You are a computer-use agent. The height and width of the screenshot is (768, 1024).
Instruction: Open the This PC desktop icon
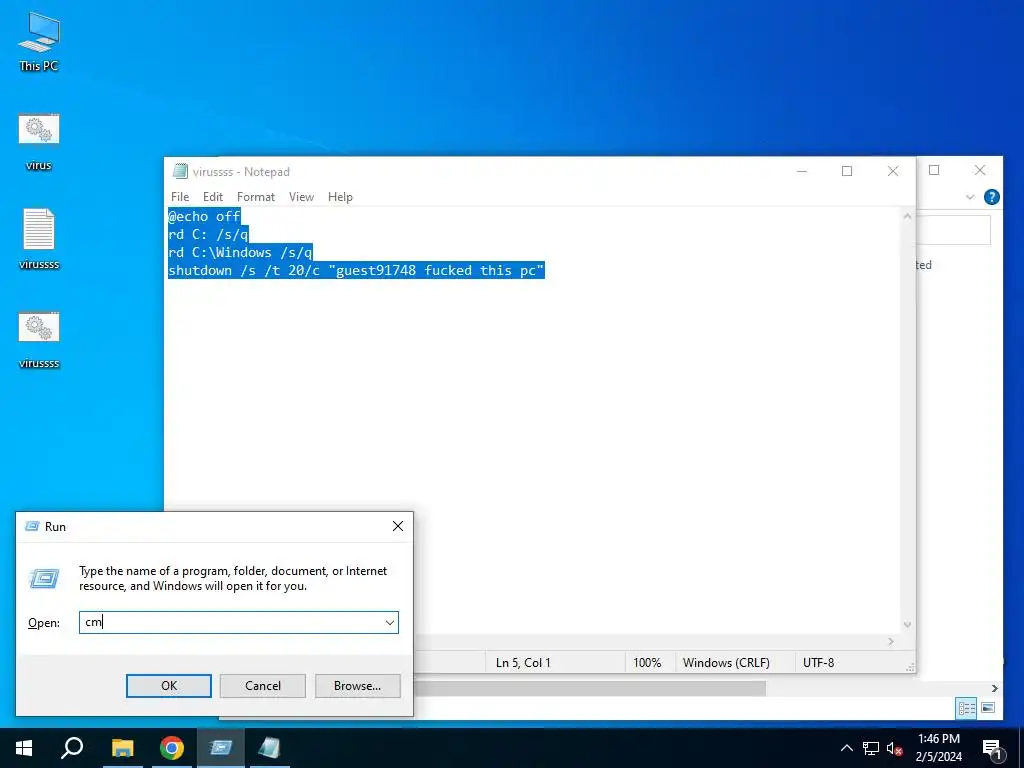(39, 42)
